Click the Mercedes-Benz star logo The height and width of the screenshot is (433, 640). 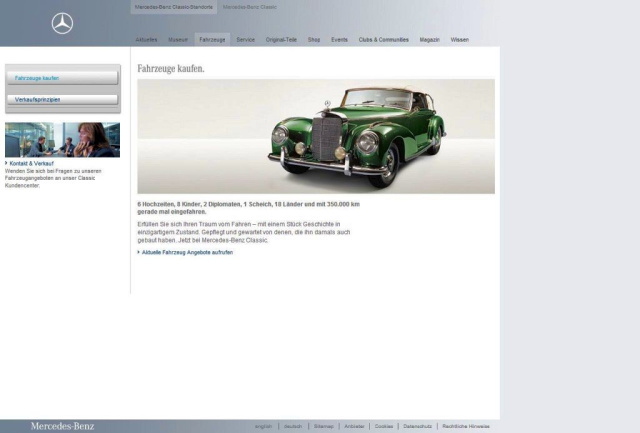[x=62, y=23]
